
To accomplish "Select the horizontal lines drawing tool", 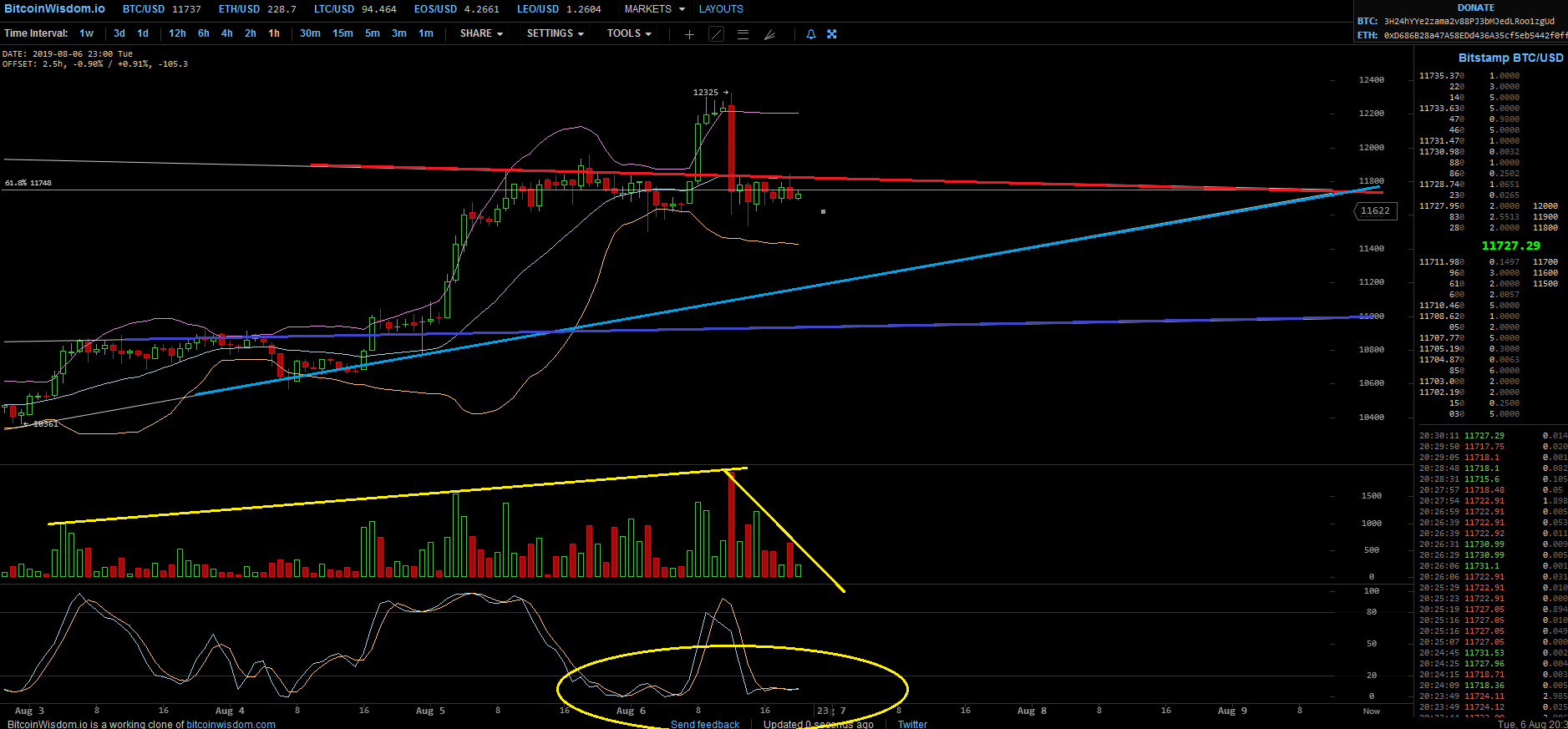I will pos(743,34).
